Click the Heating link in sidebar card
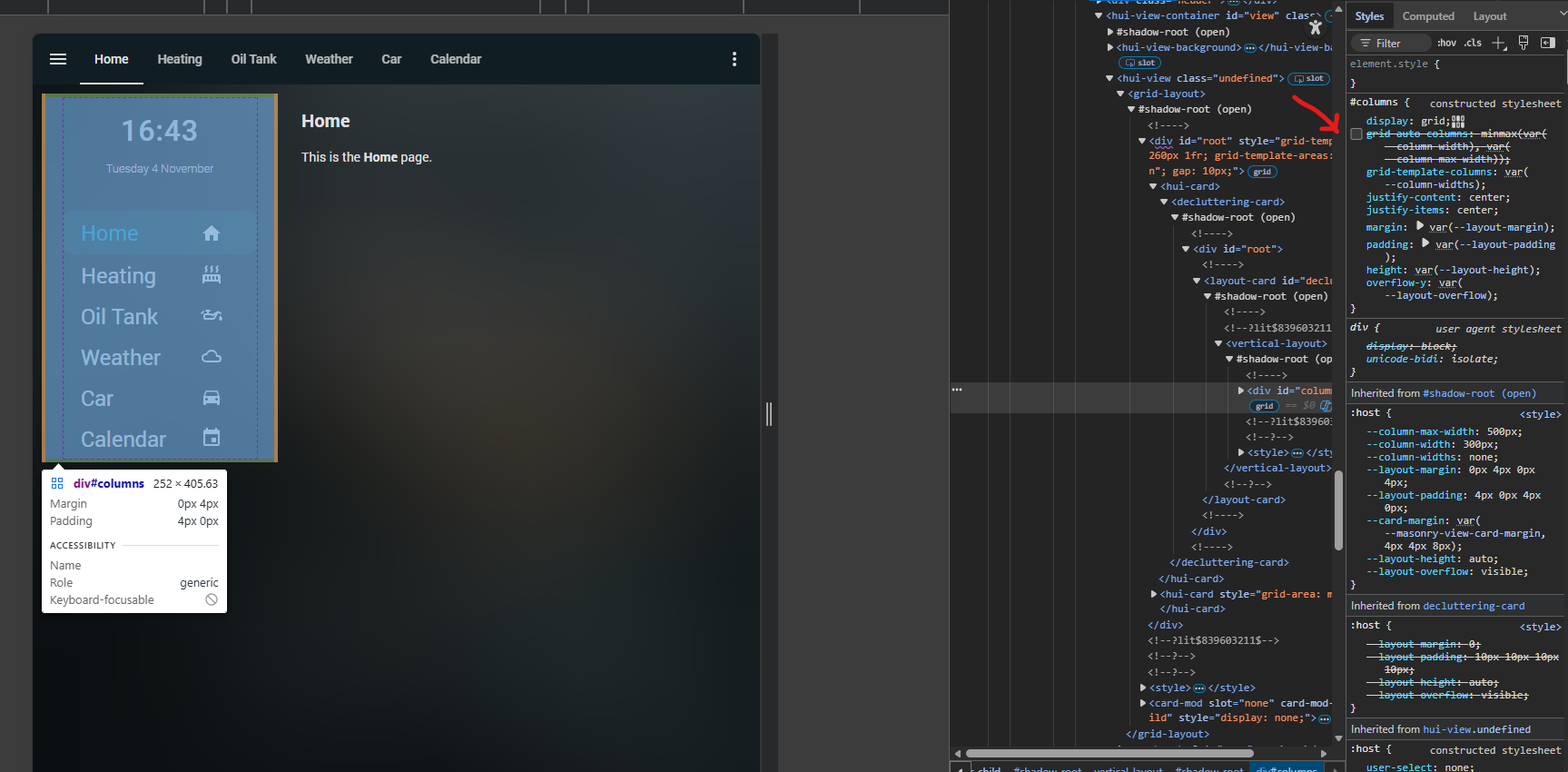The height and width of the screenshot is (772, 1568). [118, 275]
